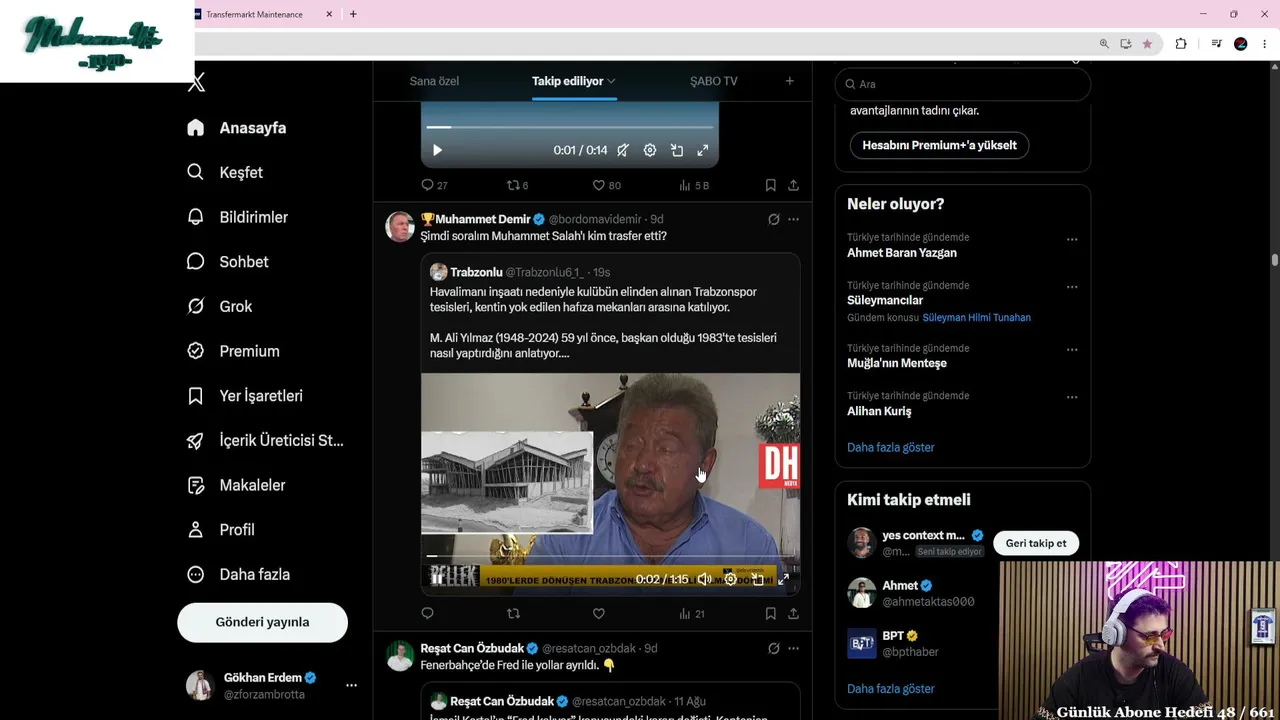Open Premium from the sidebar

233,351
